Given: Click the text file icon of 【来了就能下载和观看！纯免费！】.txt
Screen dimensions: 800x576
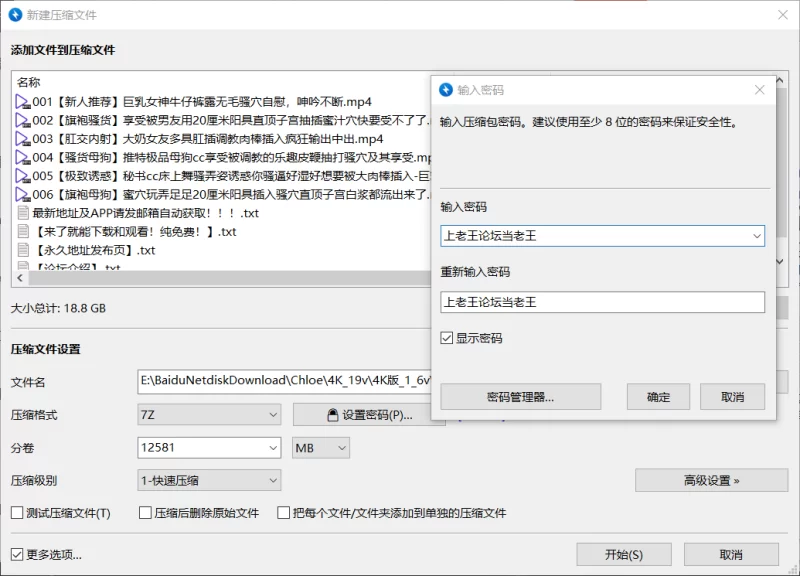Looking at the screenshot, I should (23, 232).
